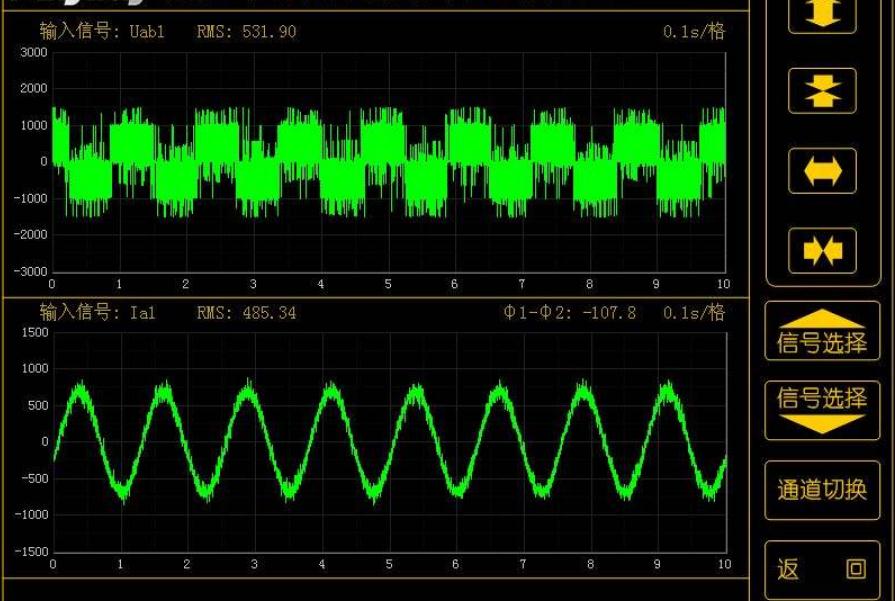Click inside the Uab1 voltage waveform chart
The image size is (895, 601).
pyautogui.click(x=389, y=162)
